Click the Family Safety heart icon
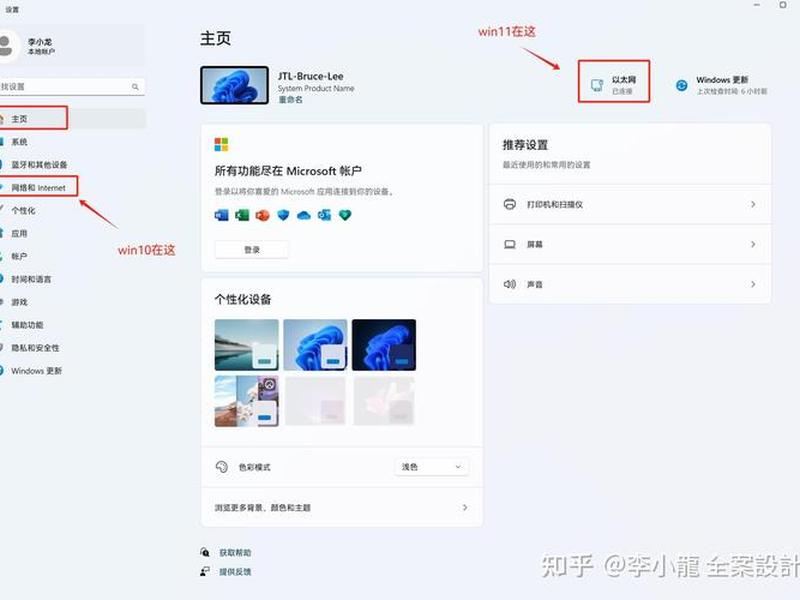Image resolution: width=800 pixels, height=600 pixels. [x=345, y=215]
